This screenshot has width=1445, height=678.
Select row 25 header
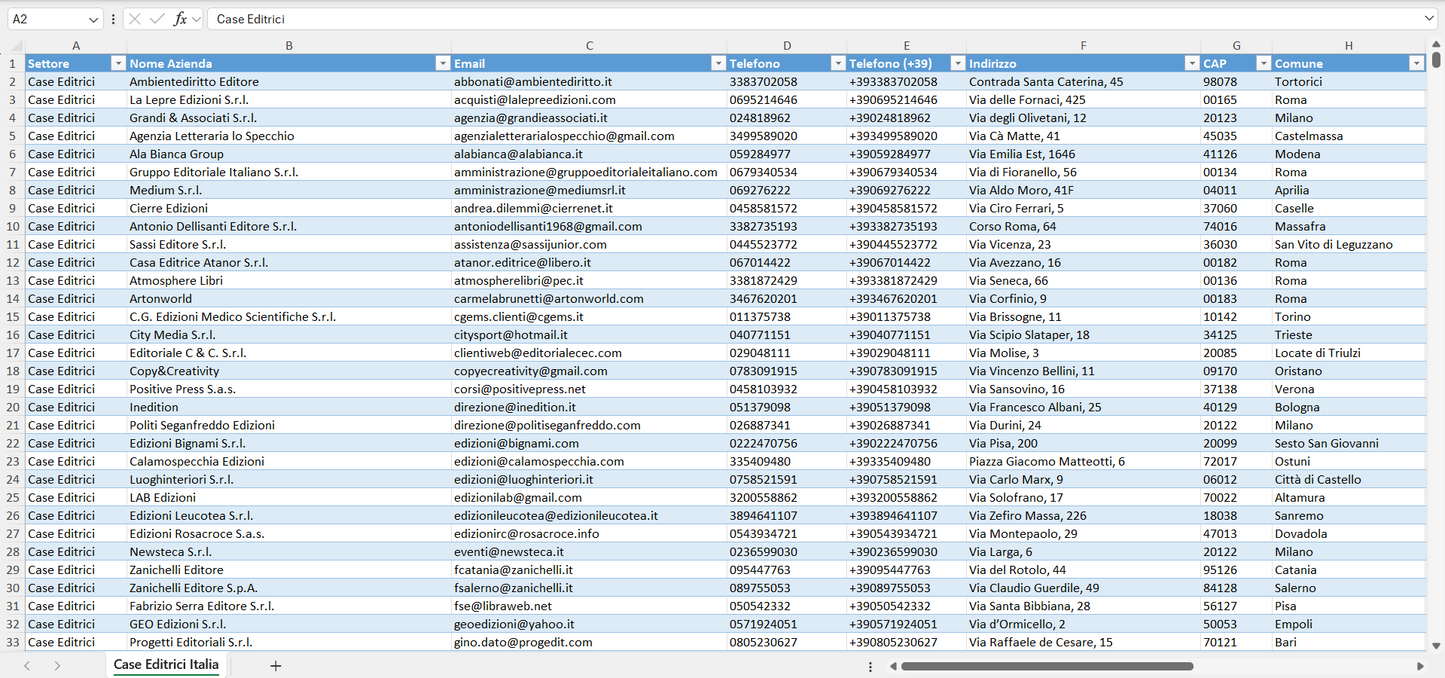tap(13, 497)
